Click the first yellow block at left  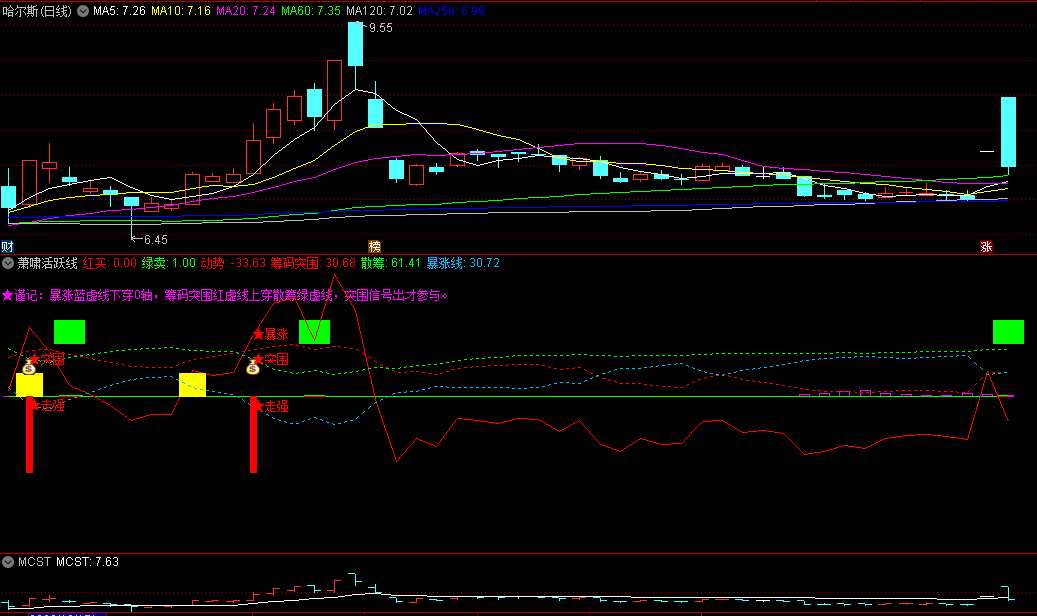[x=29, y=385]
